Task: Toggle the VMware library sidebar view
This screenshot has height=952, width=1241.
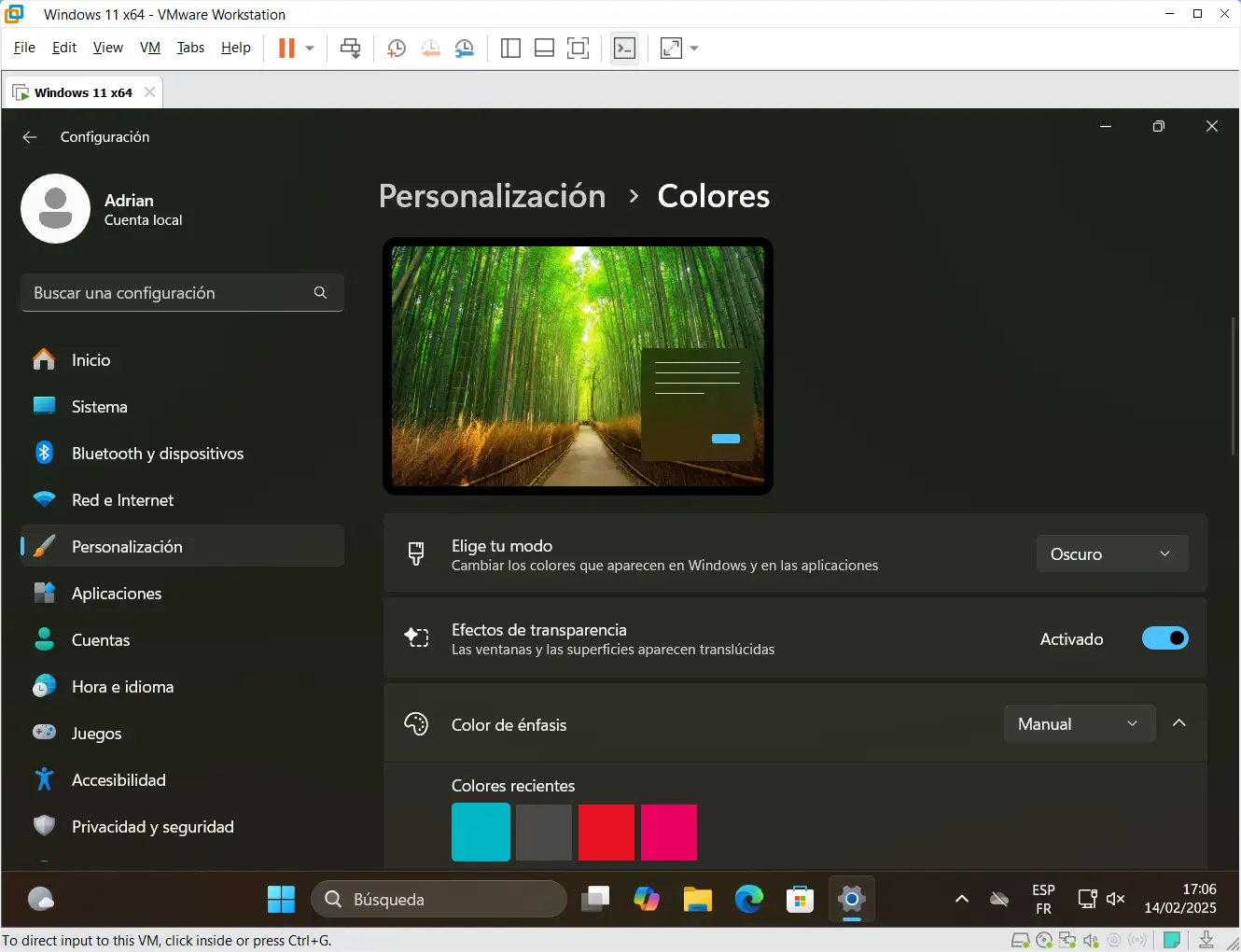Action: (510, 49)
